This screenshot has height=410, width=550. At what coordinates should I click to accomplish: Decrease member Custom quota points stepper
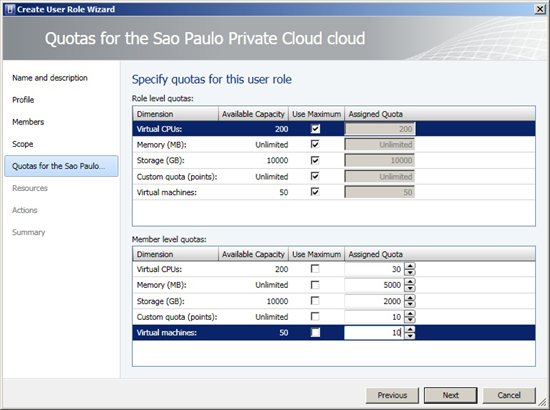coord(410,320)
